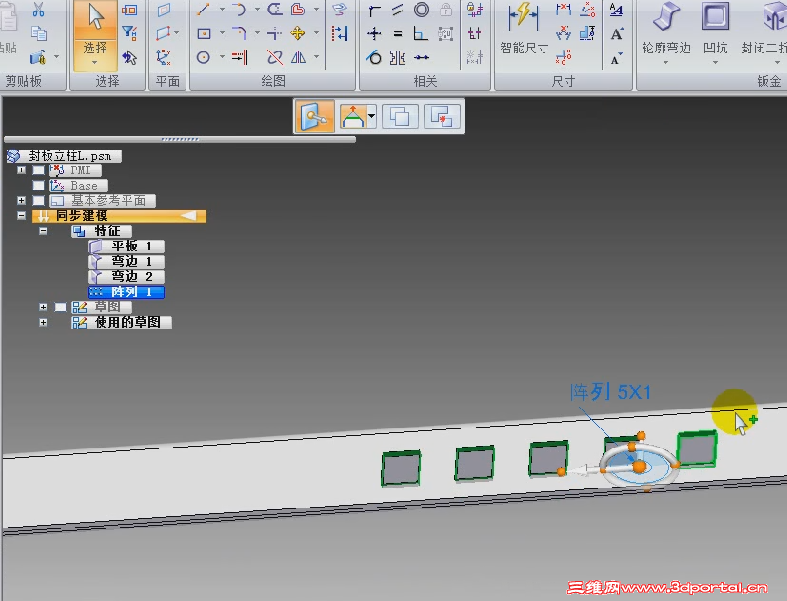The width and height of the screenshot is (787, 601).
Task: Select the Rectangle drawing tool
Action: point(204,34)
